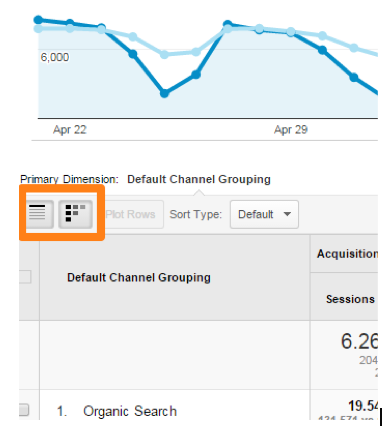Tick the Organic Search row checkbox
Viewport: 386px width, 427px height.
(x=24, y=410)
